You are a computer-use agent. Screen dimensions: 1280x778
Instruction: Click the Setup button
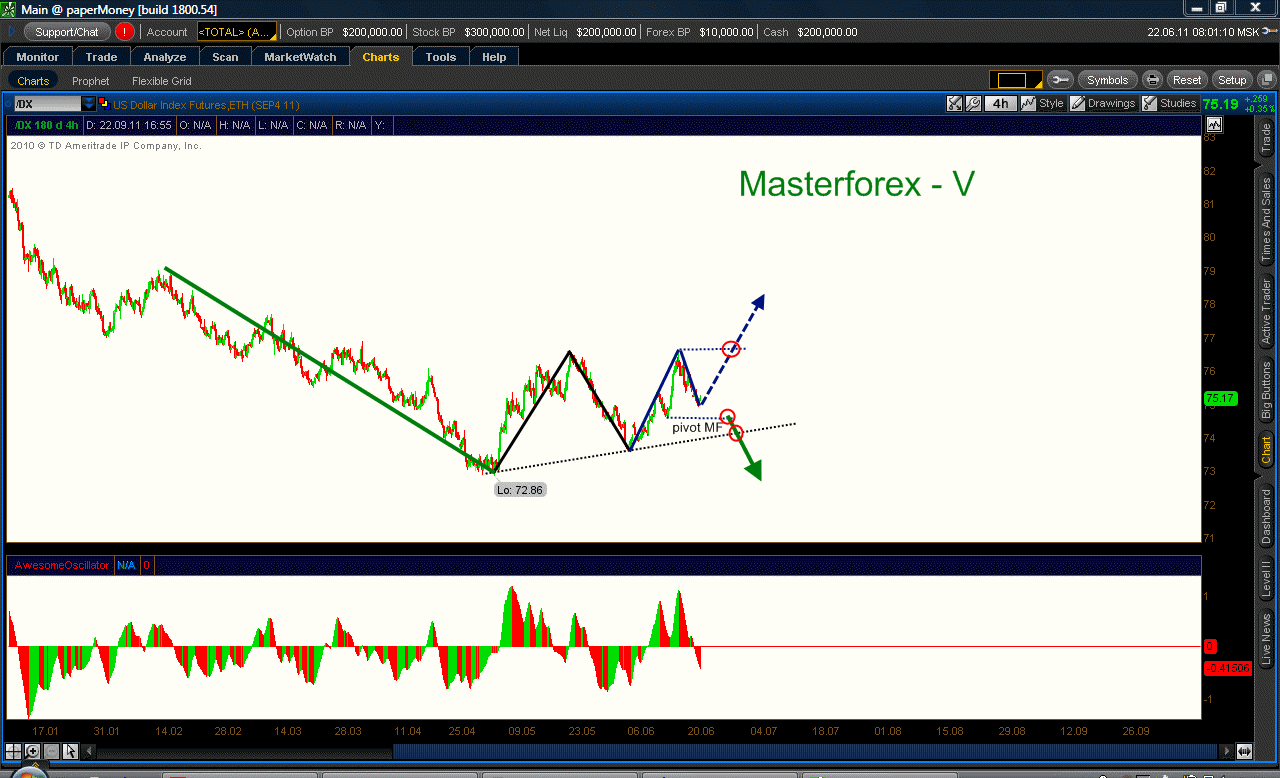tap(1232, 80)
